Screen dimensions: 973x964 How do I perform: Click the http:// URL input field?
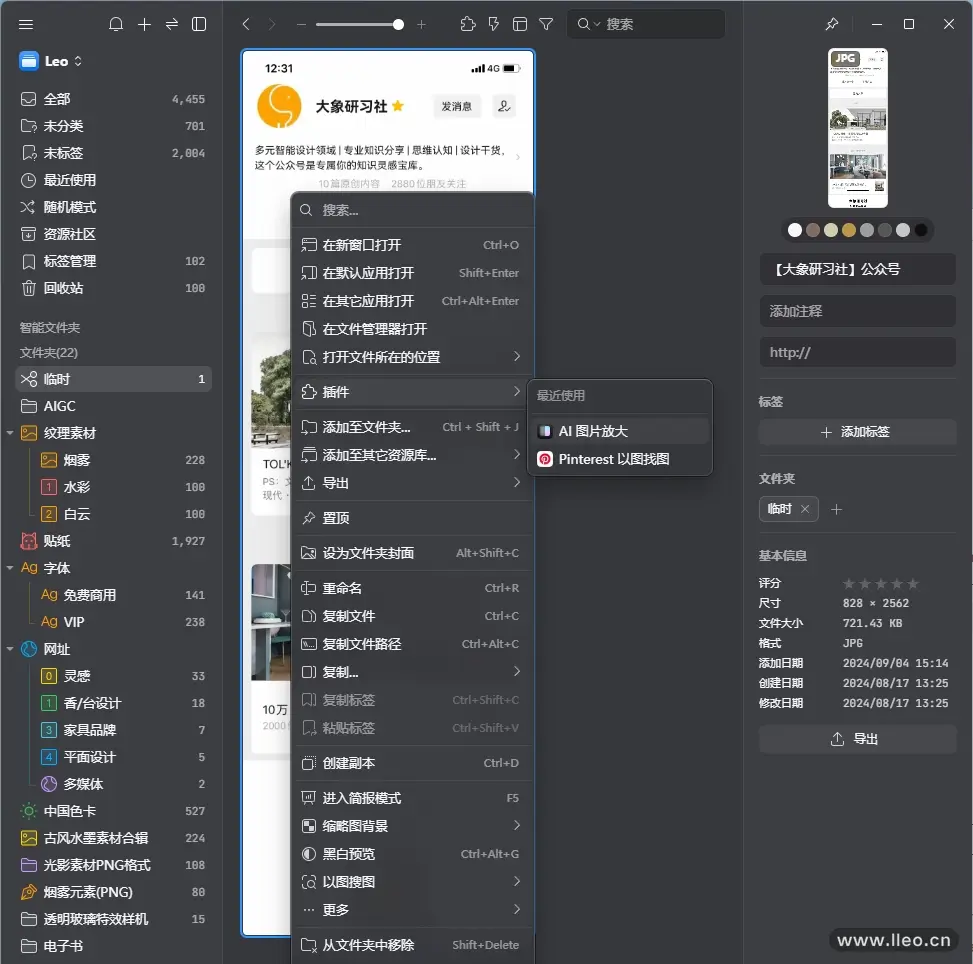tap(857, 352)
